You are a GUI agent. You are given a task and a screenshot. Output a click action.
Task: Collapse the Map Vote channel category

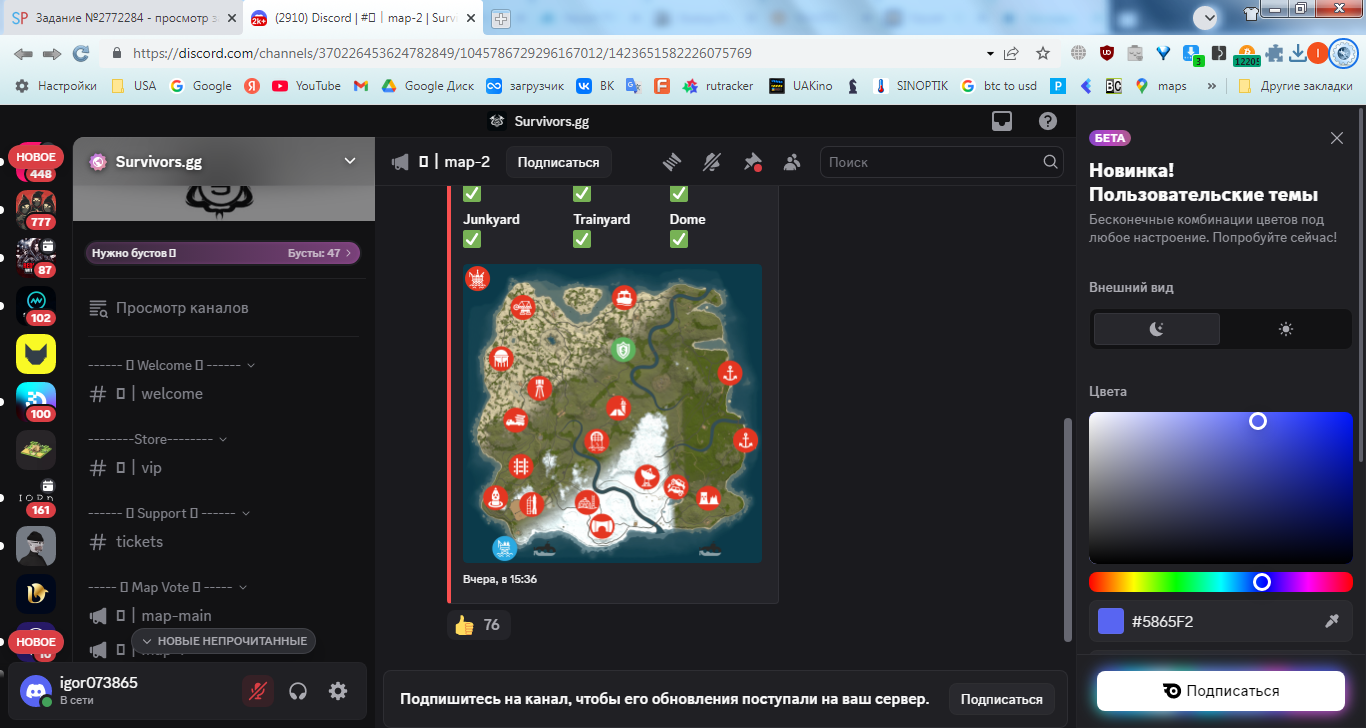point(168,587)
